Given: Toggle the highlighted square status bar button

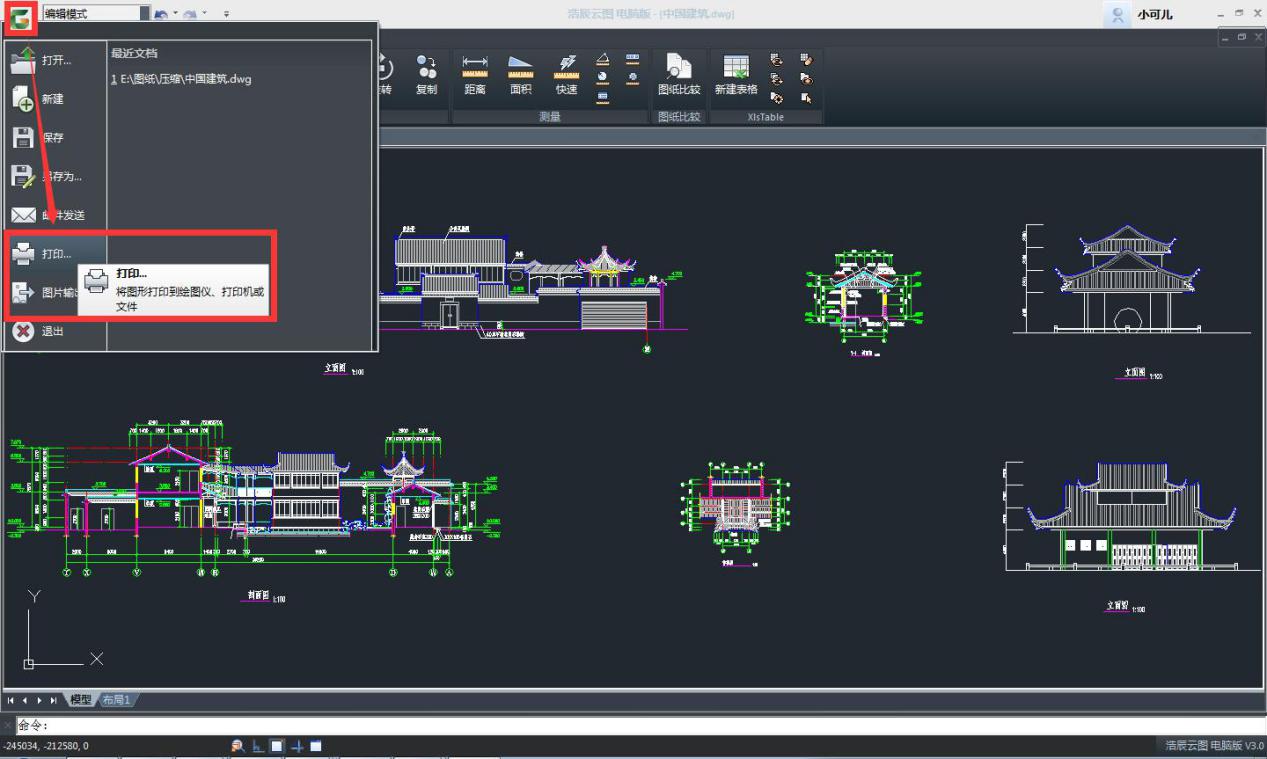Looking at the screenshot, I should (277, 746).
